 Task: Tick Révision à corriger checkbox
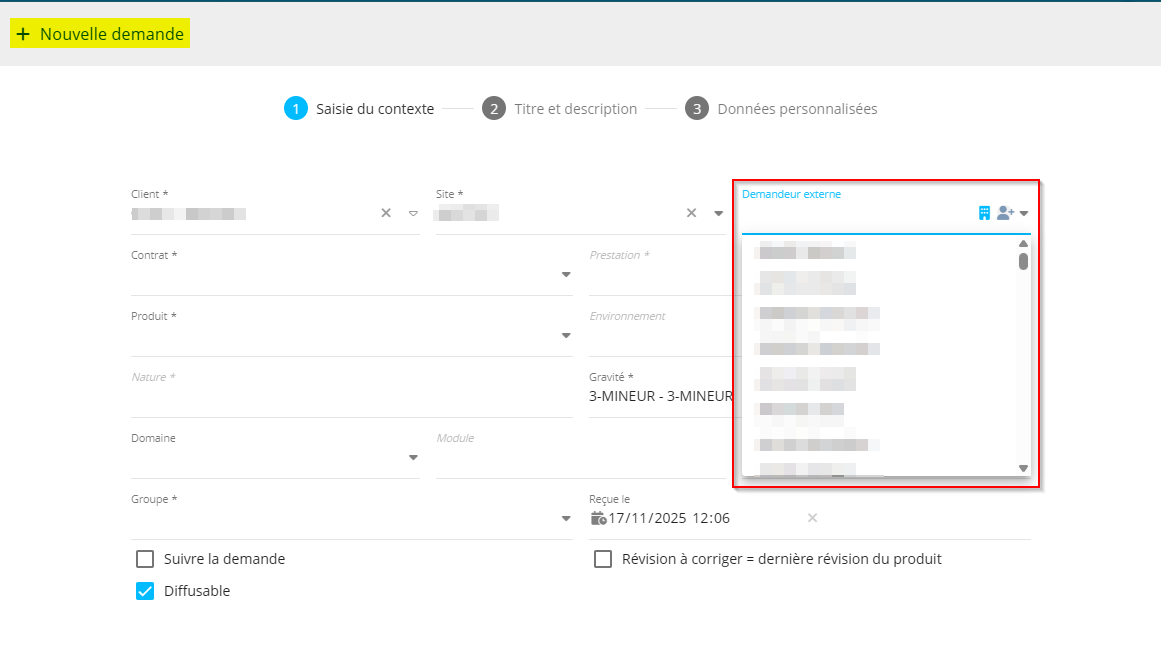pos(603,559)
